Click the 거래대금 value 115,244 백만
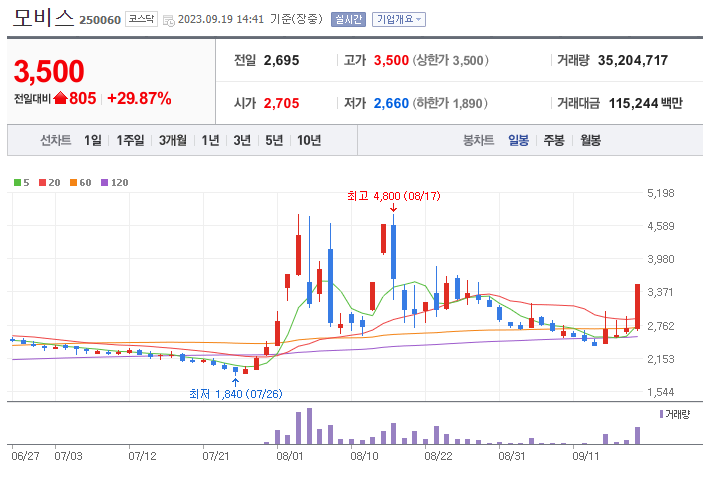This screenshot has height=479, width=703. [645, 103]
